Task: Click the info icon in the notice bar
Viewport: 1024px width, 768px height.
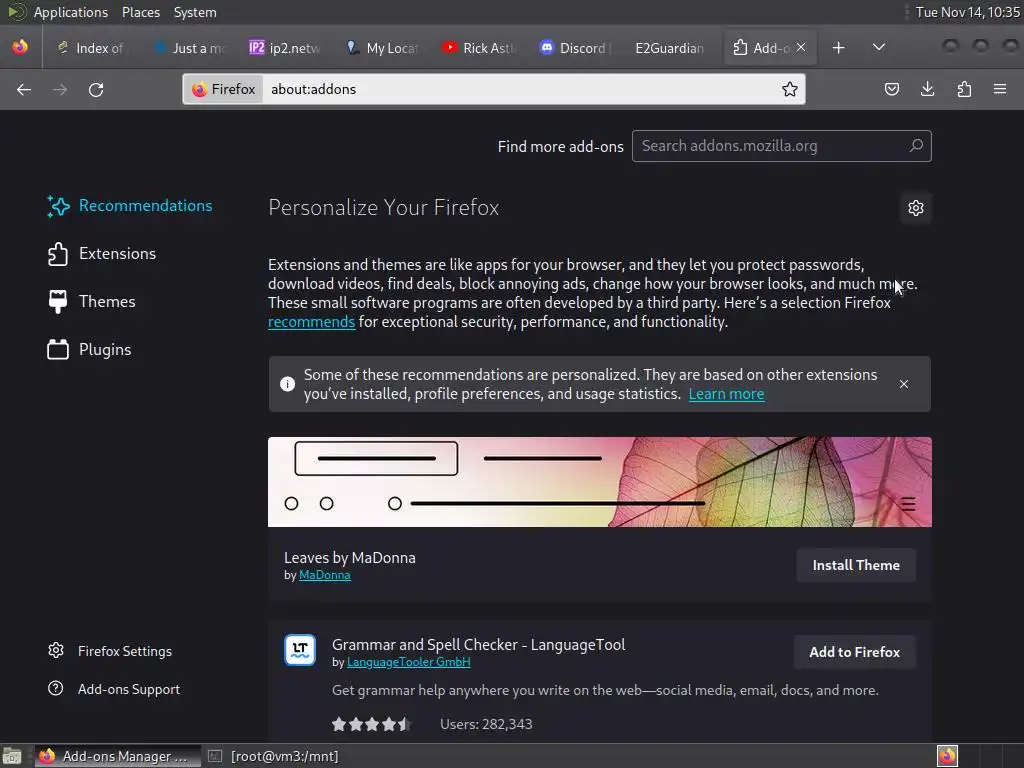Action: [x=287, y=384]
